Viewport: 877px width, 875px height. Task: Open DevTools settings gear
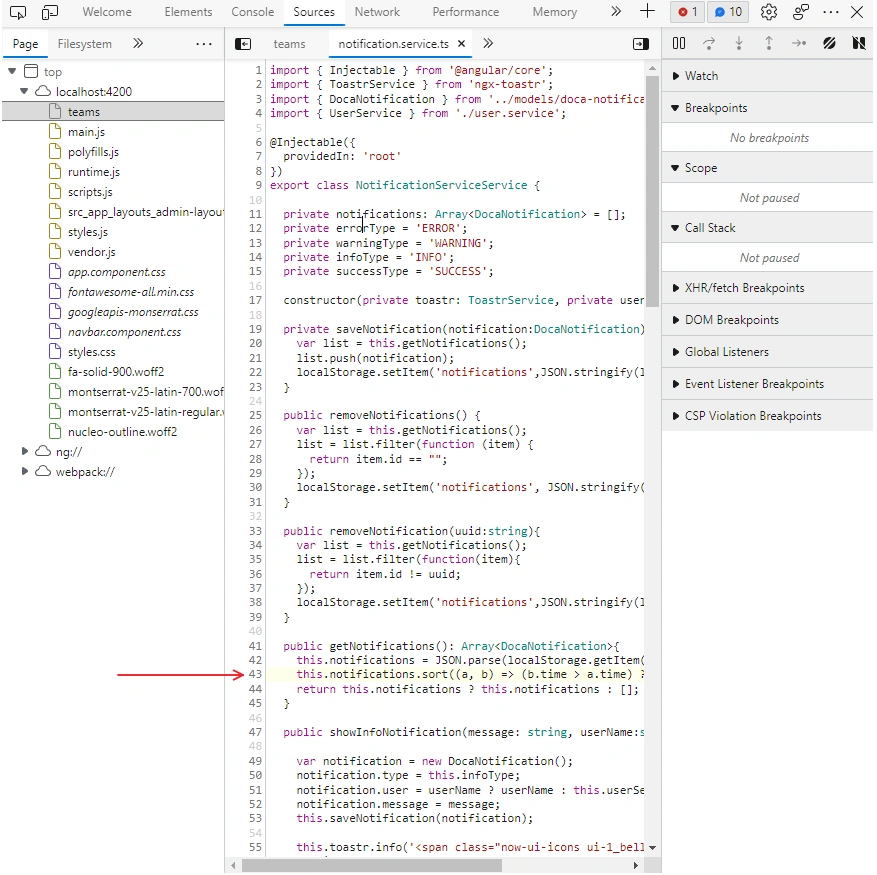point(769,12)
